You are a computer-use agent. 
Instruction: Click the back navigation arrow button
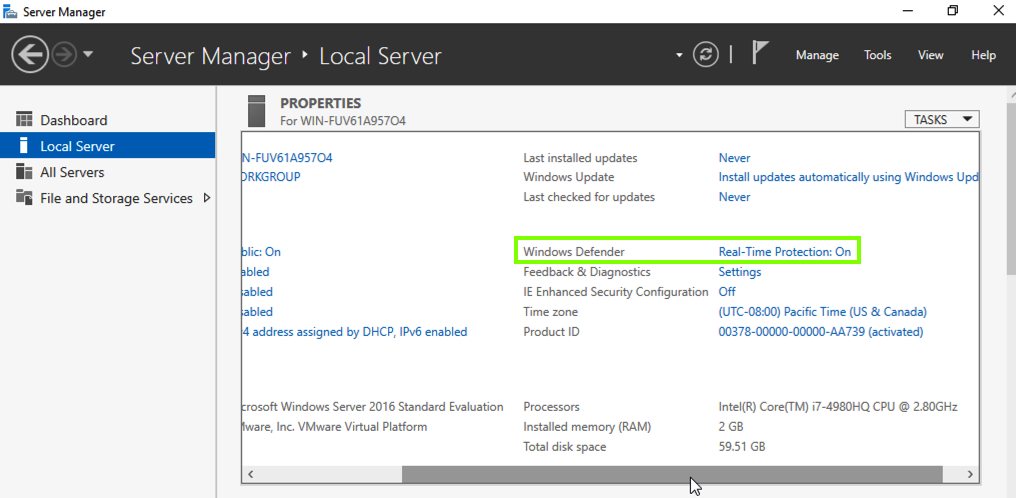[30, 54]
